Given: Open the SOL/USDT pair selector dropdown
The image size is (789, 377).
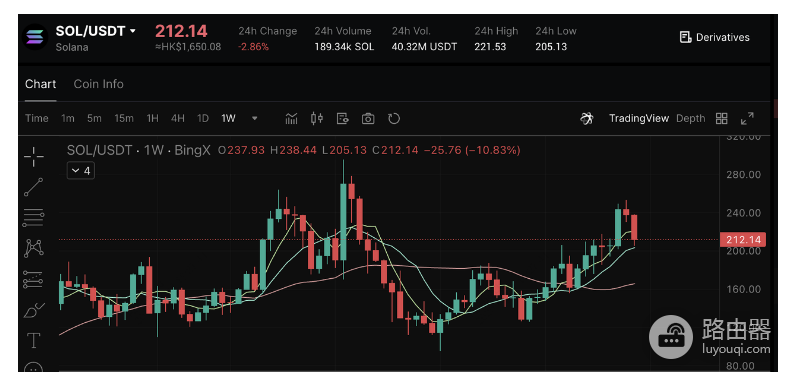Looking at the screenshot, I should click(96, 31).
